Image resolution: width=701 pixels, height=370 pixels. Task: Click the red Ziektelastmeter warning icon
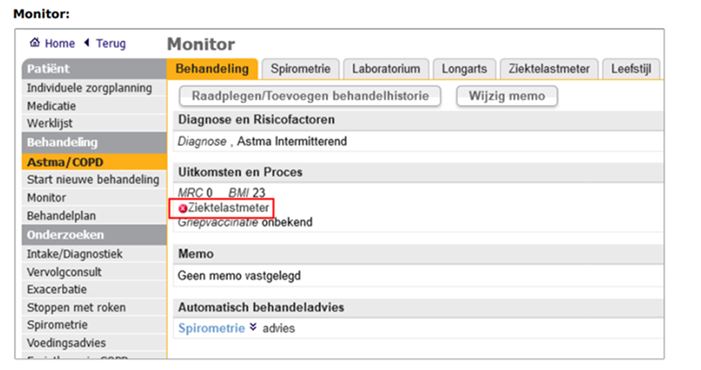[182, 209]
